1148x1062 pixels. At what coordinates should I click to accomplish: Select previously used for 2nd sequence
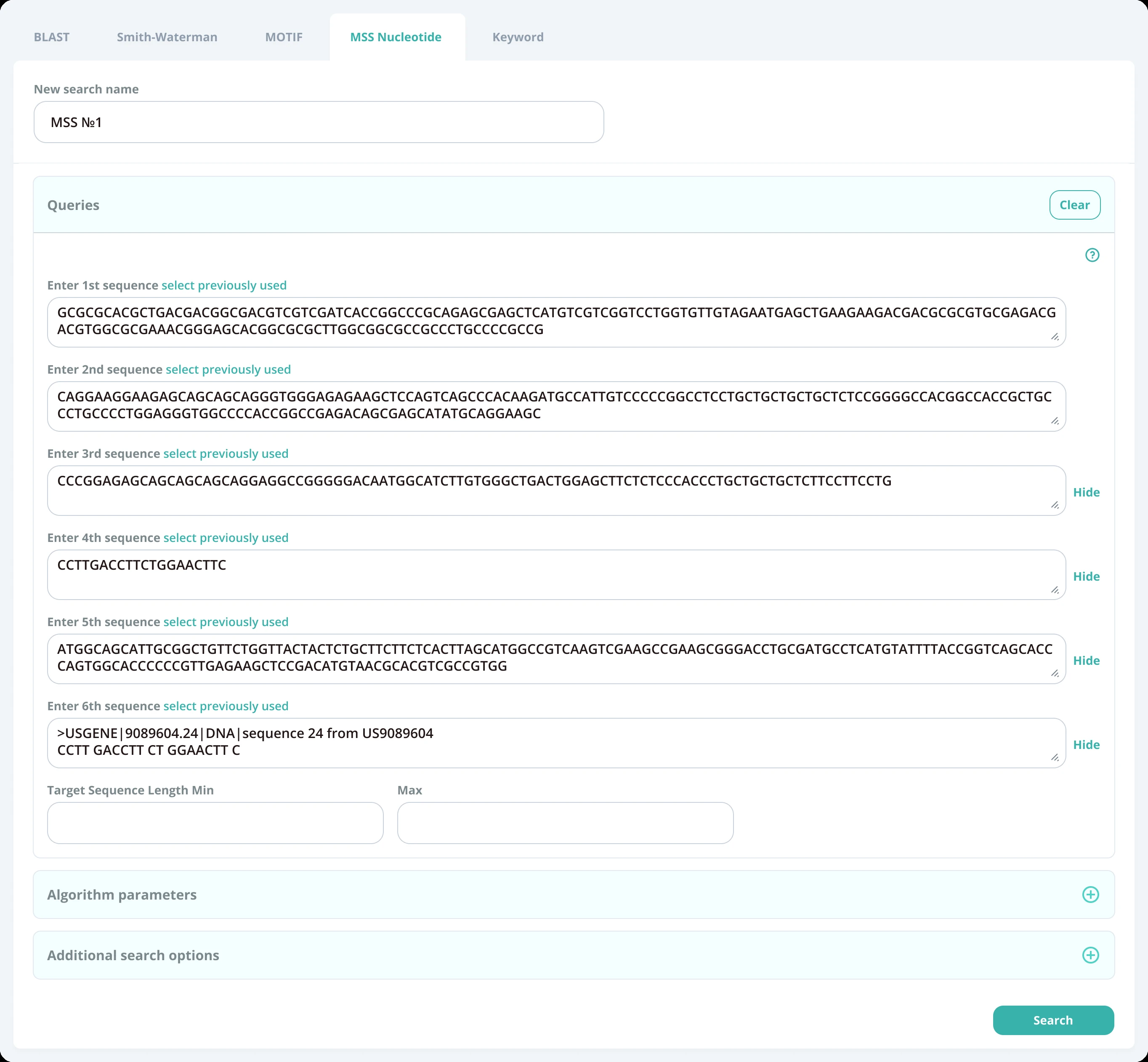point(228,369)
